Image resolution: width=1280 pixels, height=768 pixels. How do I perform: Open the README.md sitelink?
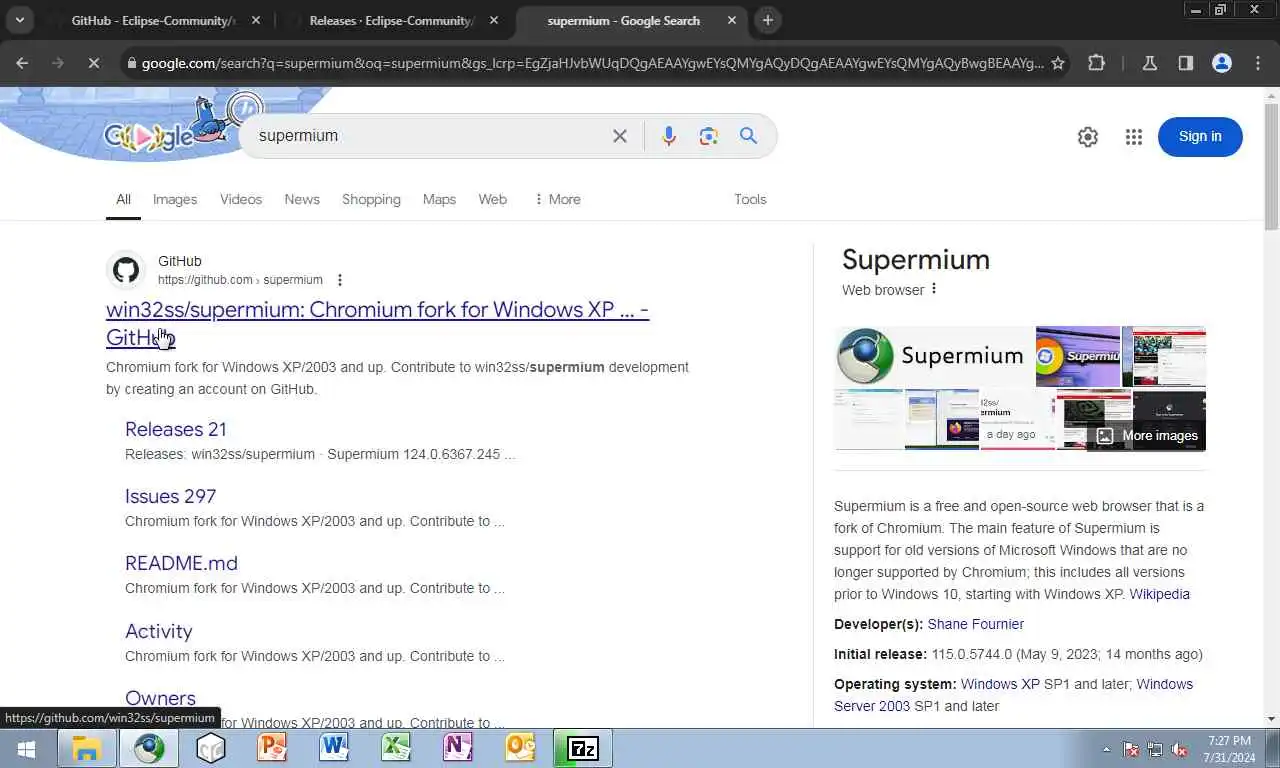[181, 563]
